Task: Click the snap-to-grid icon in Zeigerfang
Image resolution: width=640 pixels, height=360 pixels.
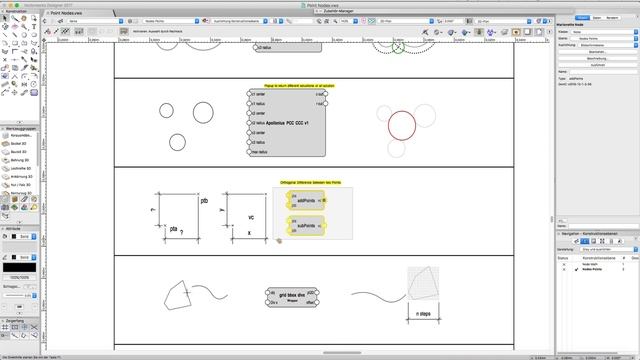Action: coord(5,327)
